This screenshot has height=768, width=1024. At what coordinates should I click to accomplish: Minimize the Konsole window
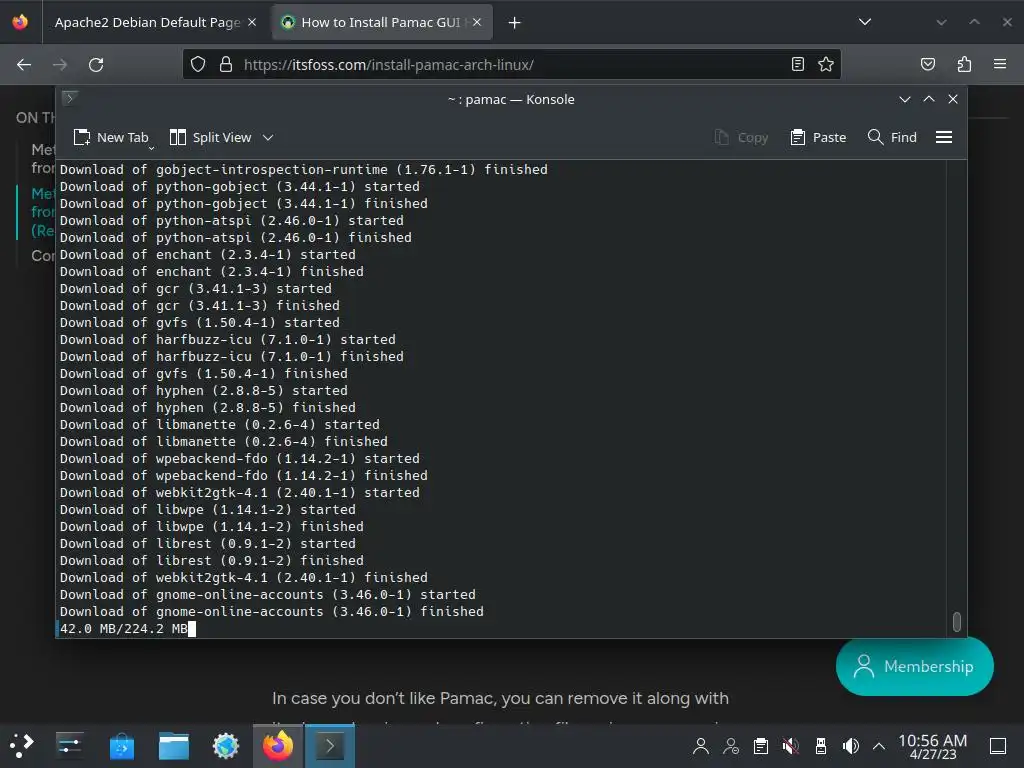904,99
